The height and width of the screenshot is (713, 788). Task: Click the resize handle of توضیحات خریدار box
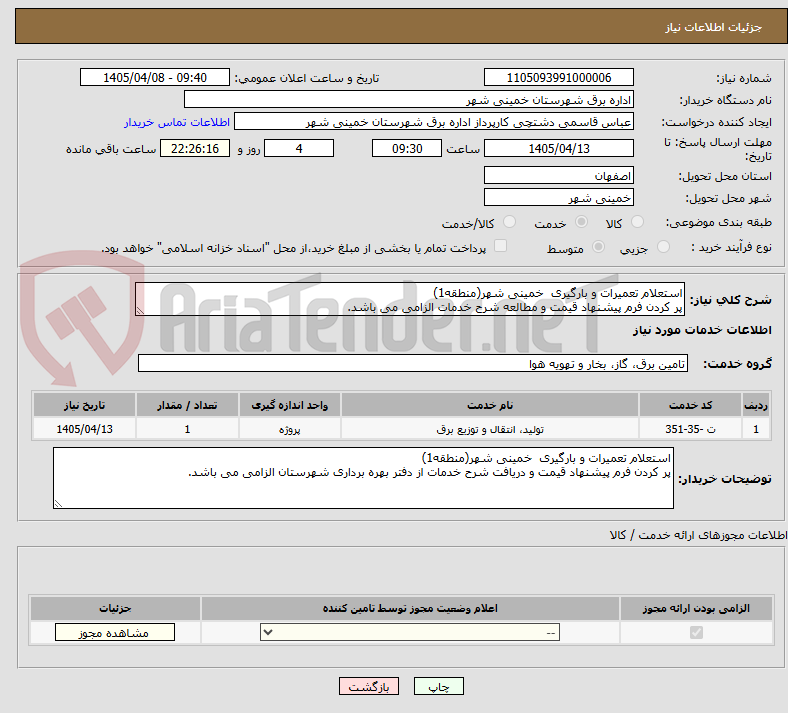(58, 503)
